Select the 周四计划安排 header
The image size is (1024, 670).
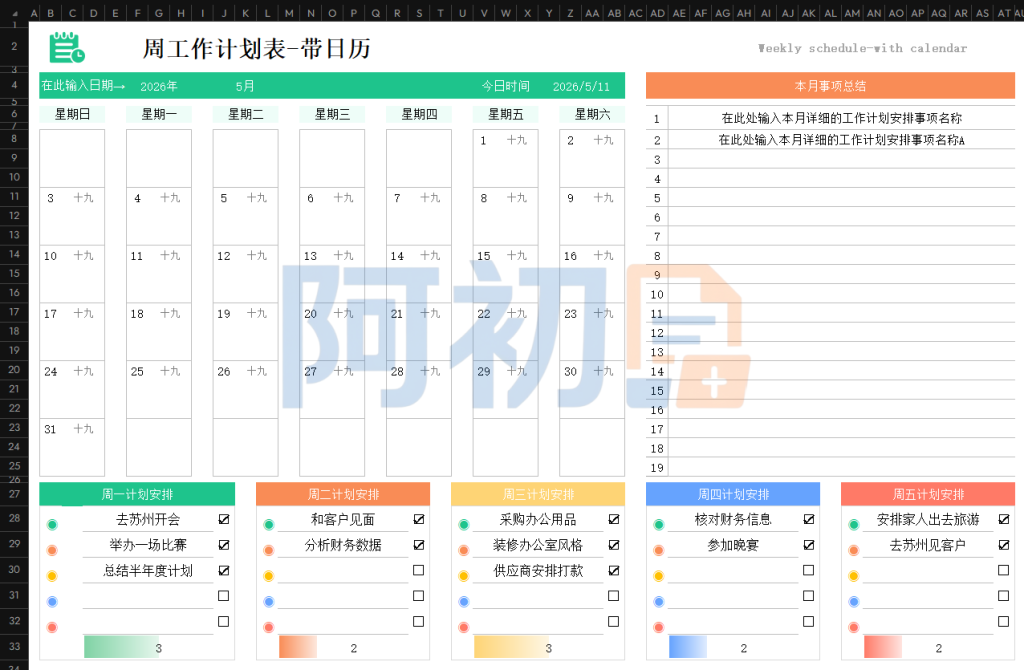tap(733, 494)
